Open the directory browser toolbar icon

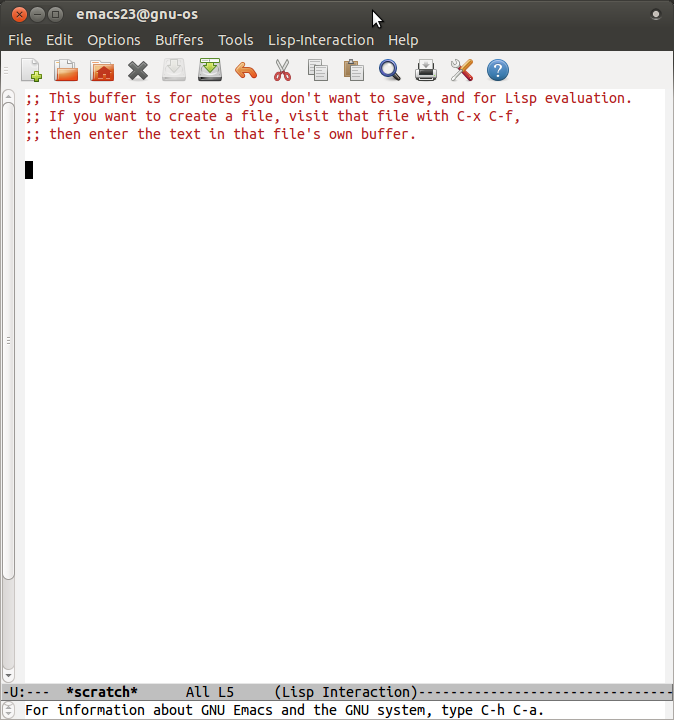point(102,70)
